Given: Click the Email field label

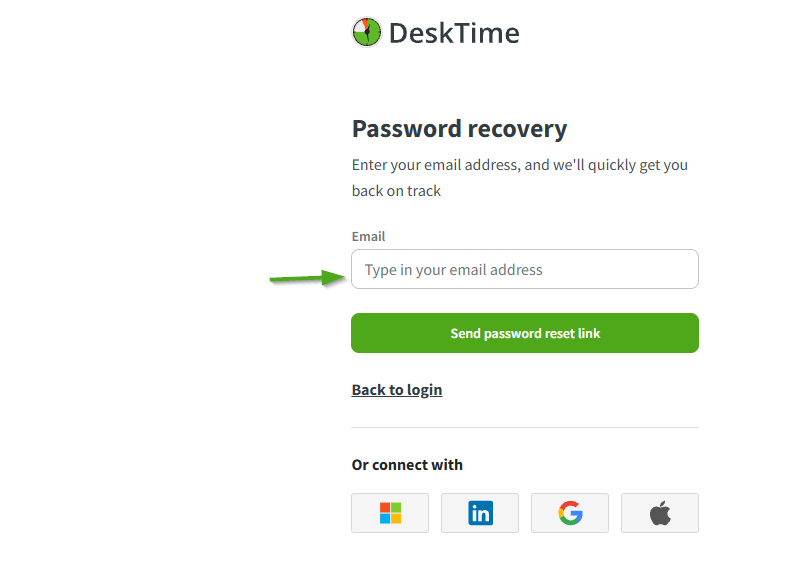Looking at the screenshot, I should (x=368, y=237).
